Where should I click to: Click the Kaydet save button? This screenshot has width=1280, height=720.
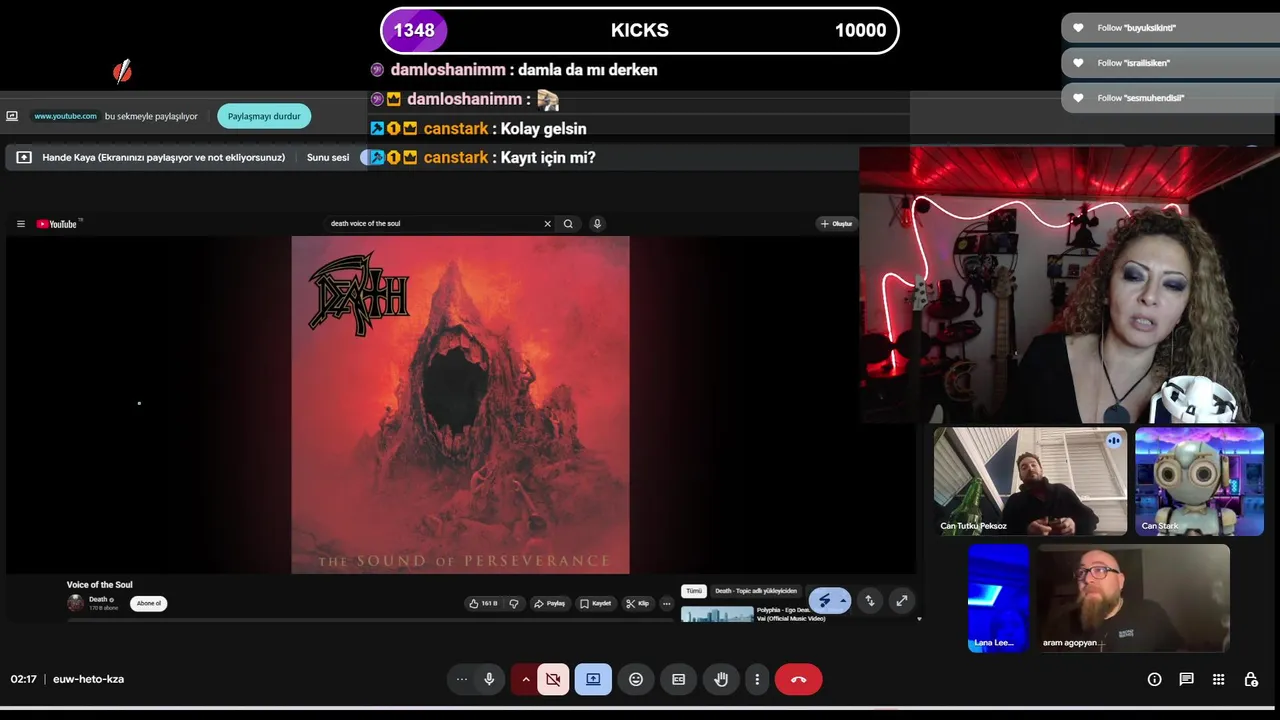click(596, 603)
